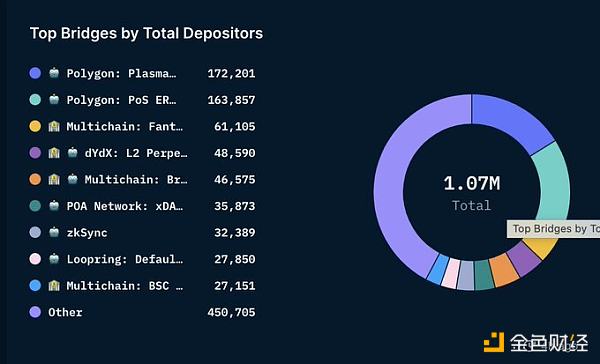Select the blue Polygon: Plasma legend dot
This screenshot has width=600, height=364.
[35, 73]
